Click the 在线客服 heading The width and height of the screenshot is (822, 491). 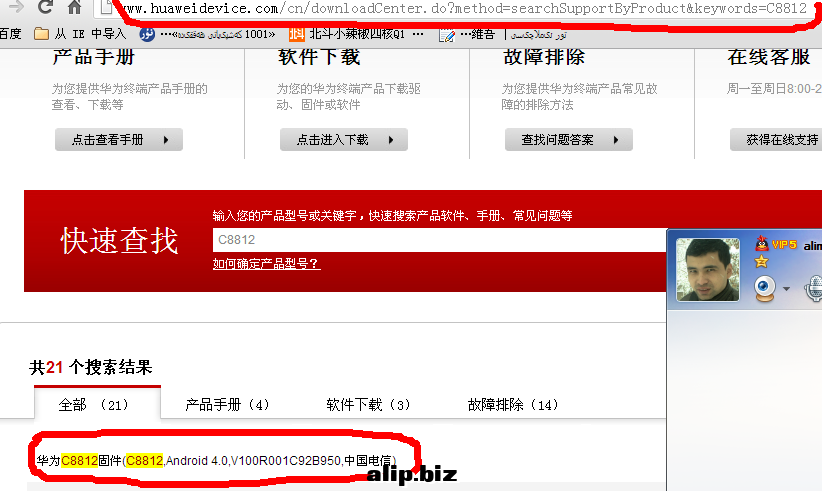[769, 57]
